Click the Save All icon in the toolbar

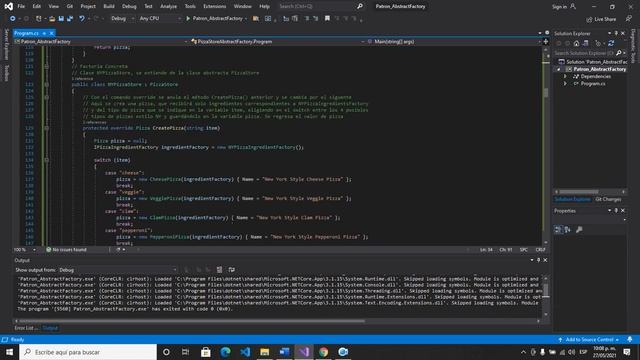70,19
